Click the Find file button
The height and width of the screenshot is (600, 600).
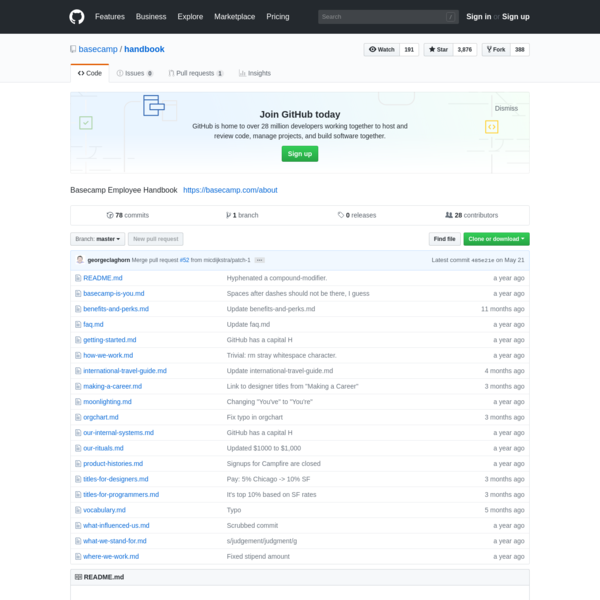pos(444,239)
